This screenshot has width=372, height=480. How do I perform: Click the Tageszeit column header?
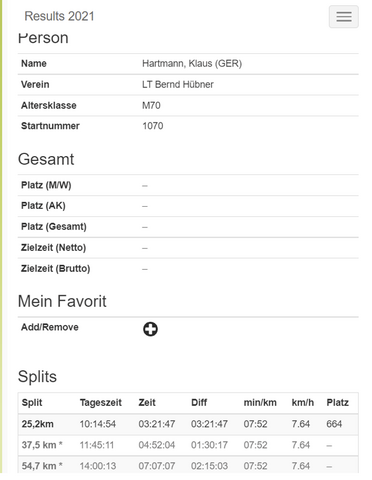101,403
